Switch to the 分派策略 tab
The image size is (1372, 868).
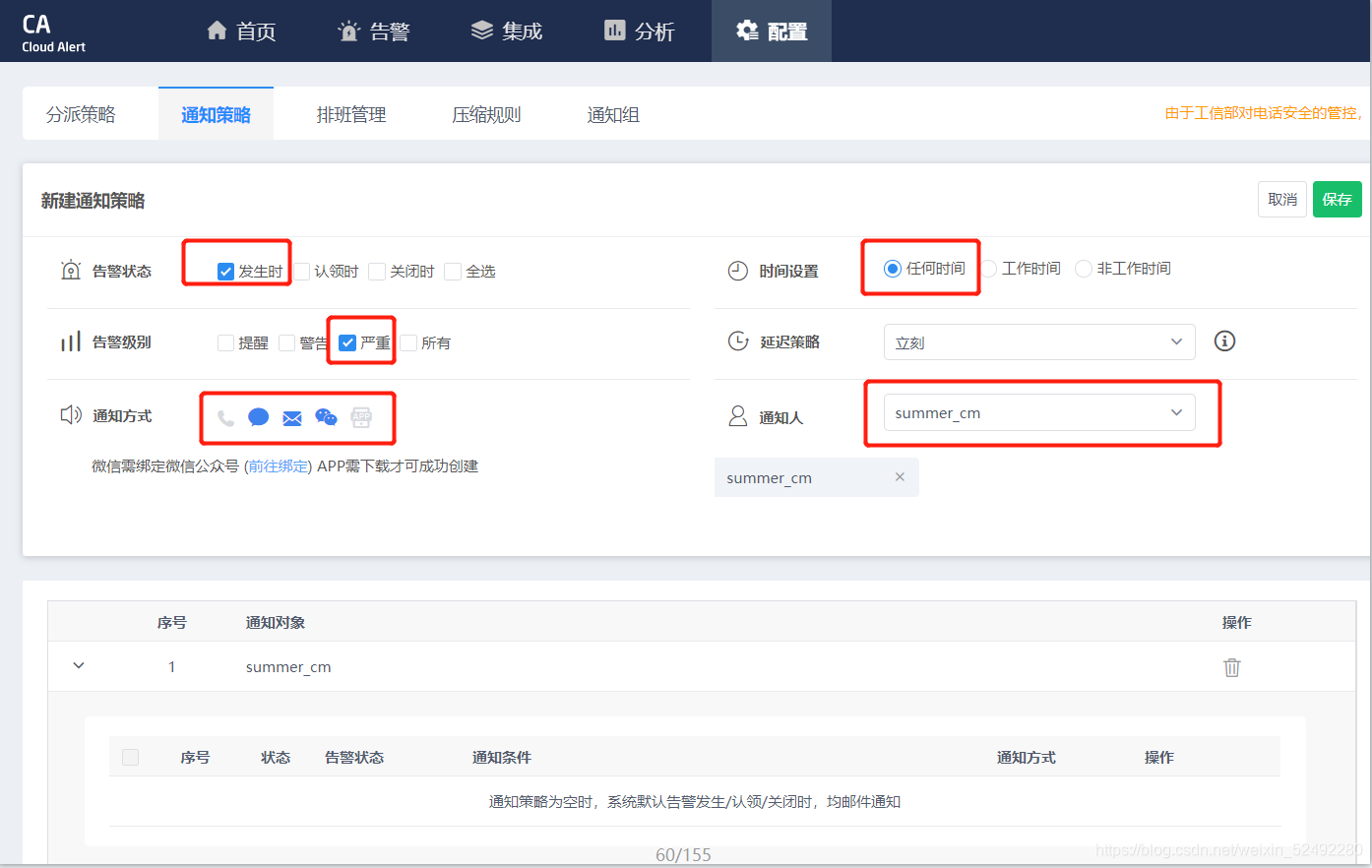[81, 114]
